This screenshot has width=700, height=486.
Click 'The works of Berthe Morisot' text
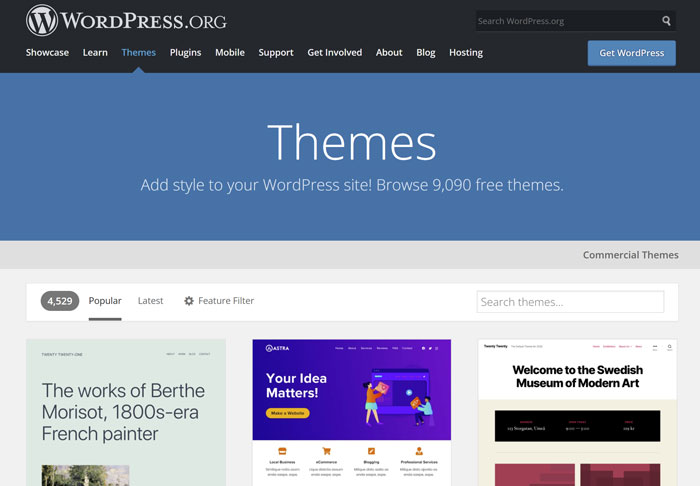(x=123, y=412)
